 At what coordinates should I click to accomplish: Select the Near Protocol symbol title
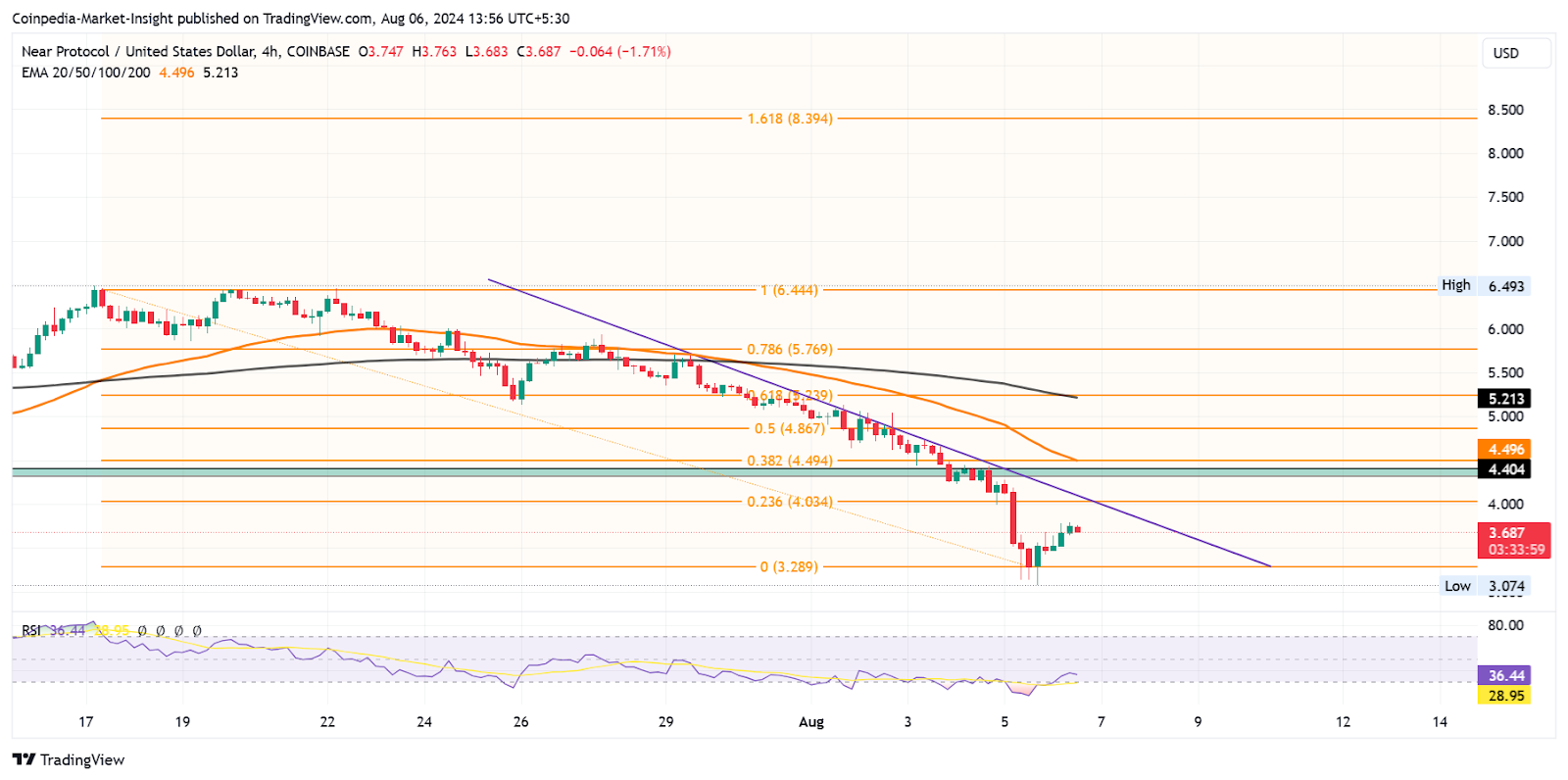pyautogui.click(x=185, y=52)
